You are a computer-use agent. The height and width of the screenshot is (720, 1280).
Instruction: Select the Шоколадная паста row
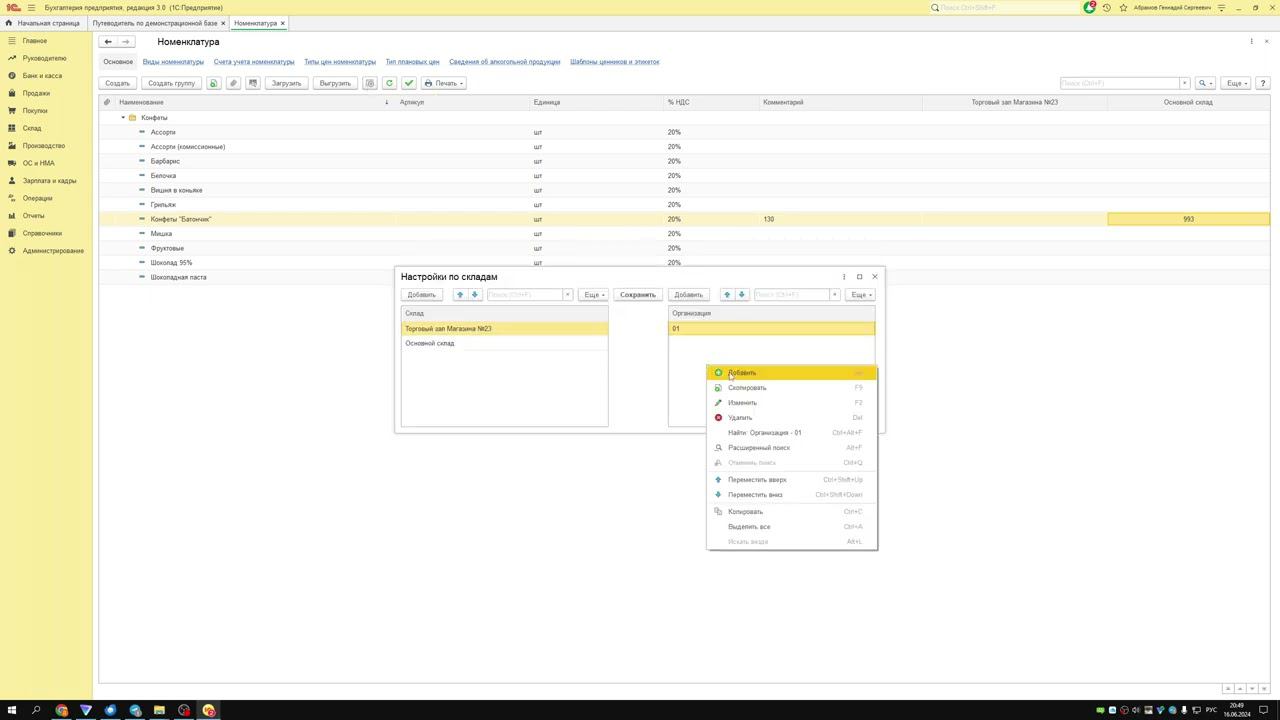[x=684, y=277]
